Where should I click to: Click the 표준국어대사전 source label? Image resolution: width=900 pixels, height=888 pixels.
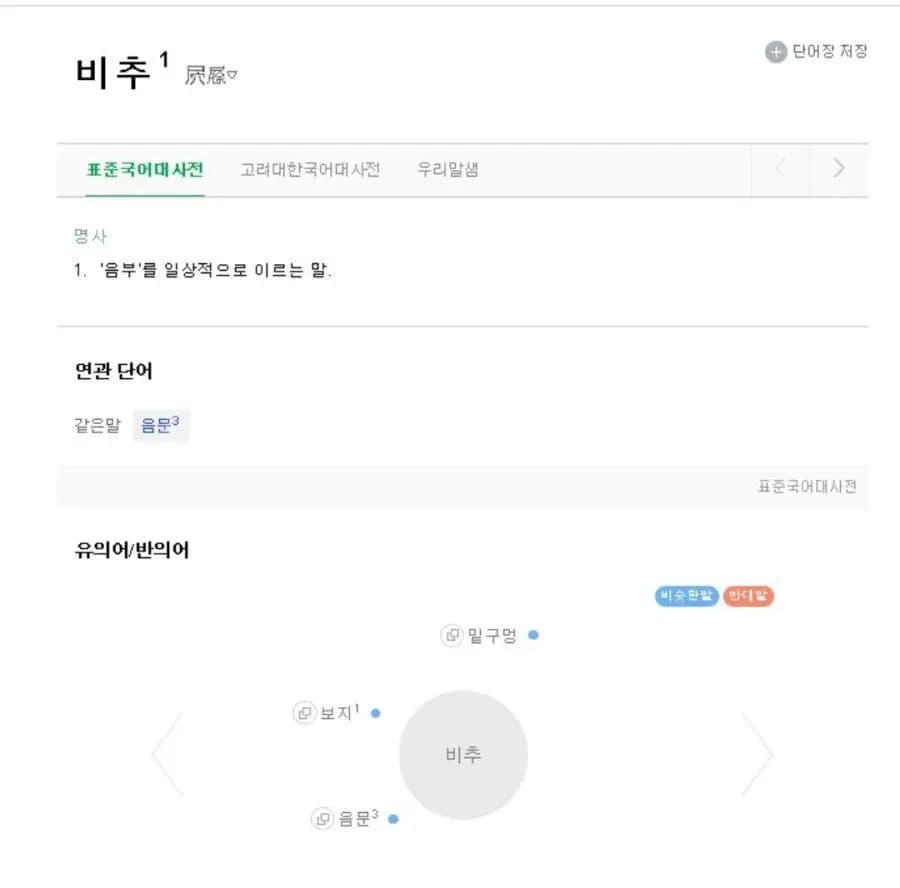point(807,487)
